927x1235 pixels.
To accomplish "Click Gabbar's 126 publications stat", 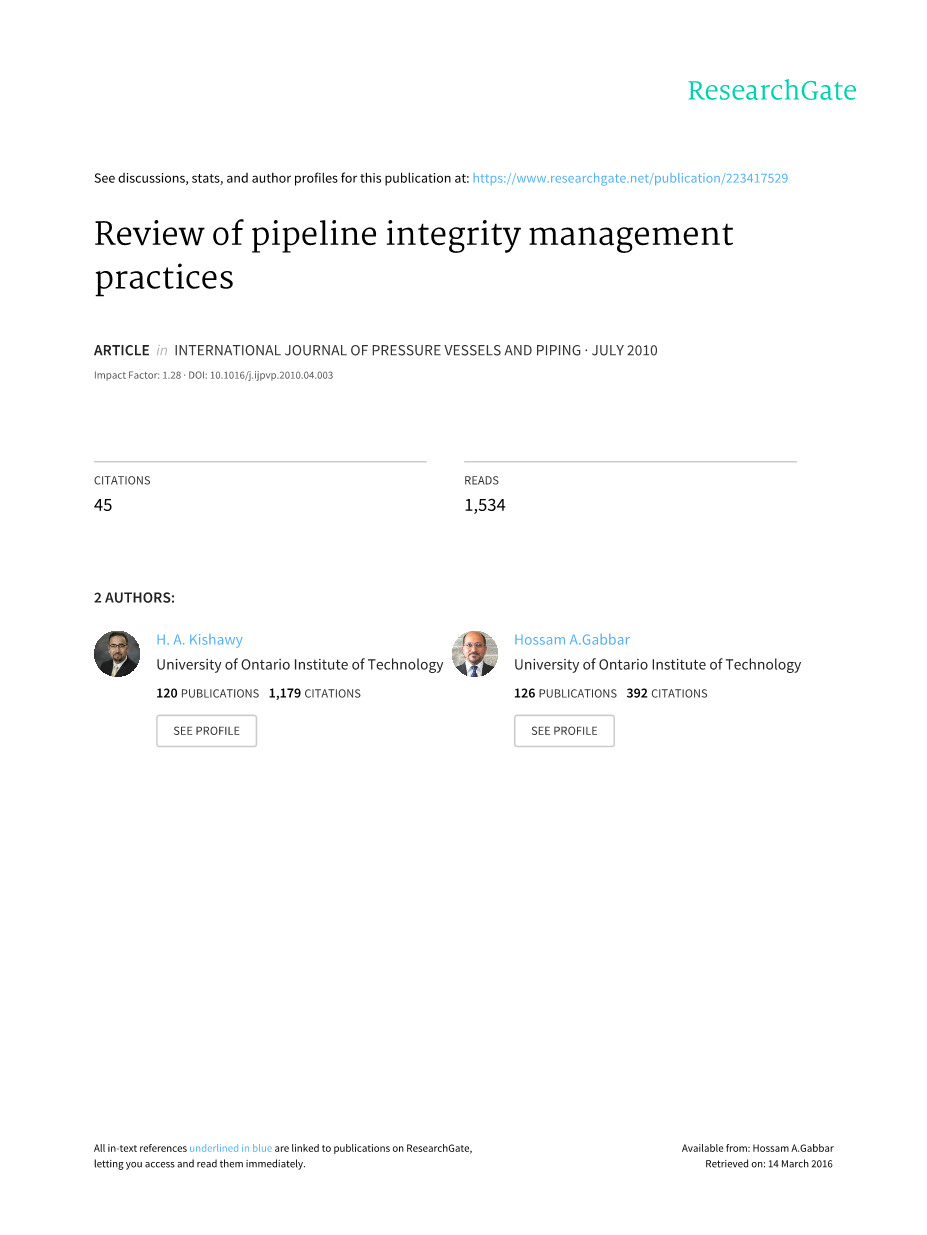I will 565,693.
